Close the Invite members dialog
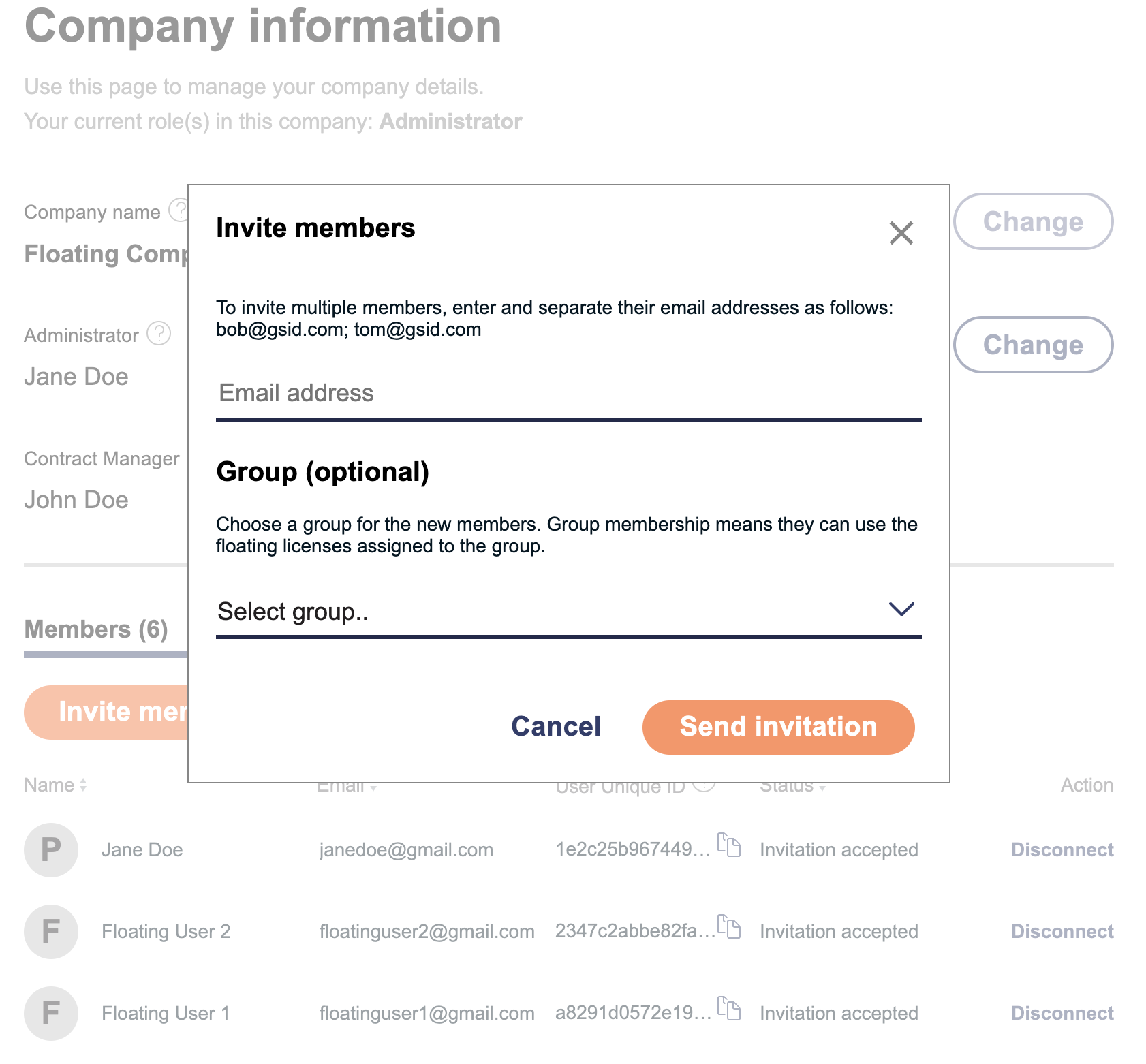Image resolution: width=1146 pixels, height=1064 pixels. pyautogui.click(x=901, y=233)
